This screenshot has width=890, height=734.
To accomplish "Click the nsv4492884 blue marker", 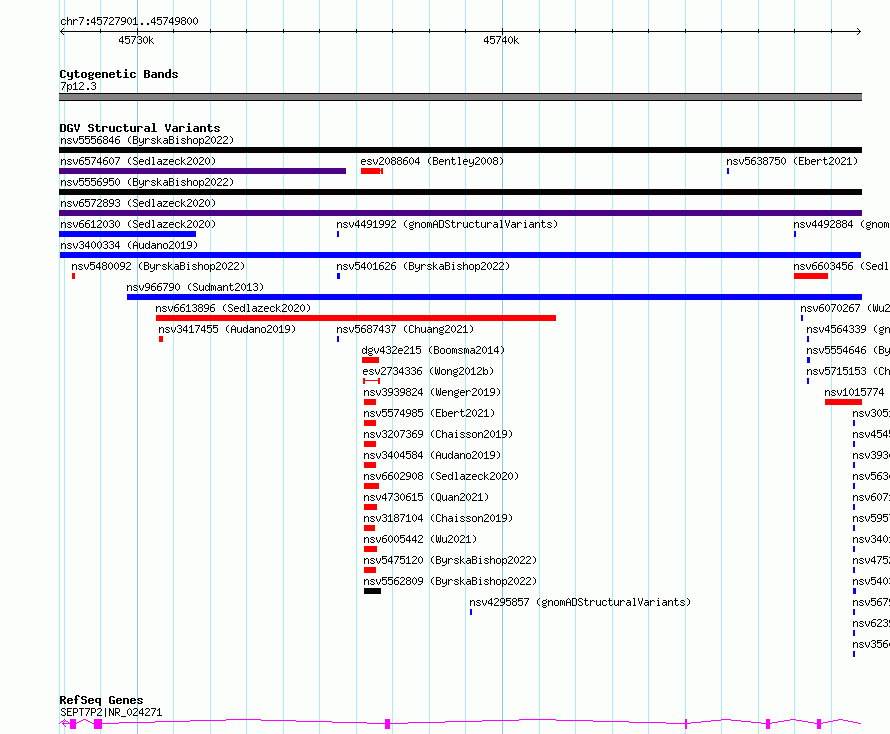I will pyautogui.click(x=795, y=234).
